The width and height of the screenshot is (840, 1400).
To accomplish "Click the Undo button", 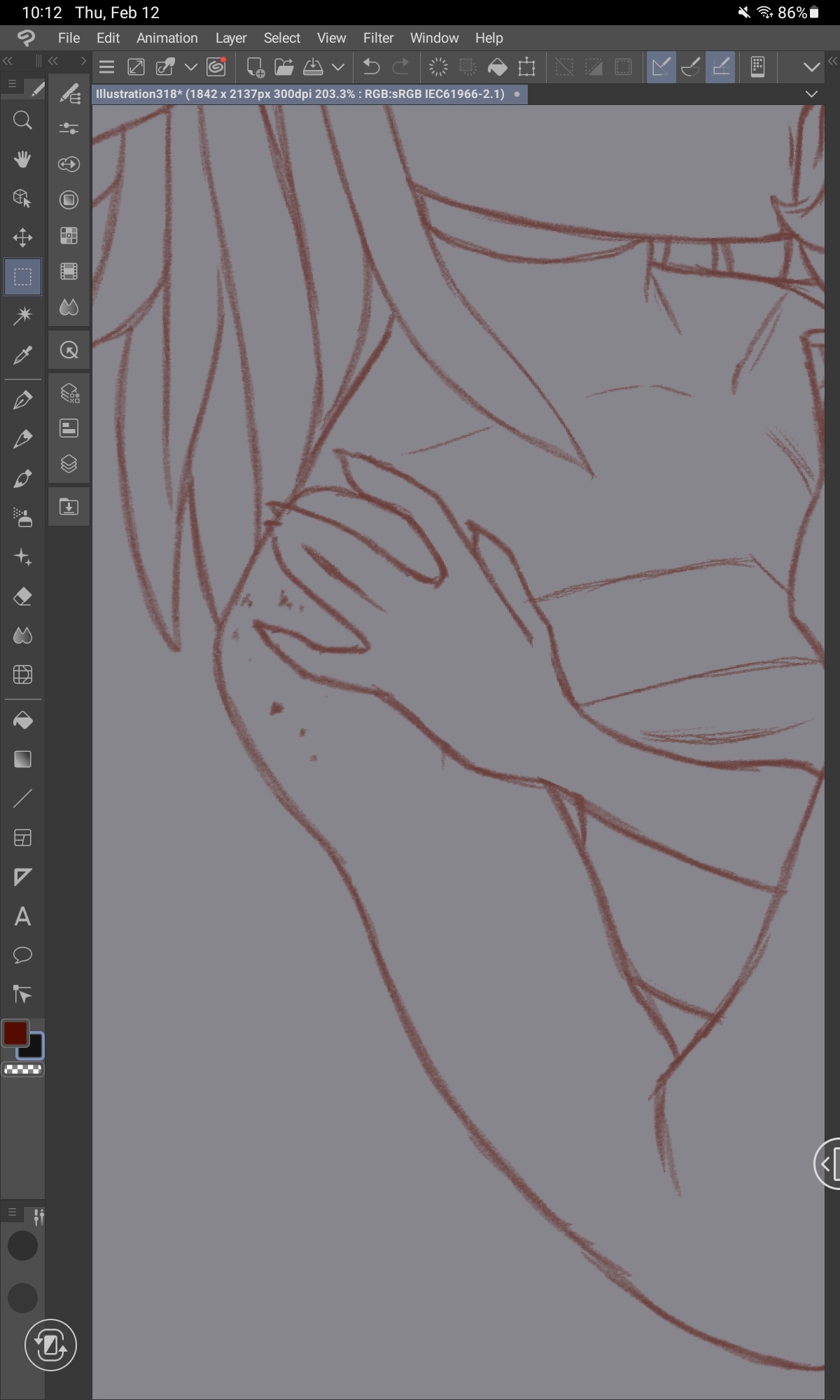I will point(371,67).
